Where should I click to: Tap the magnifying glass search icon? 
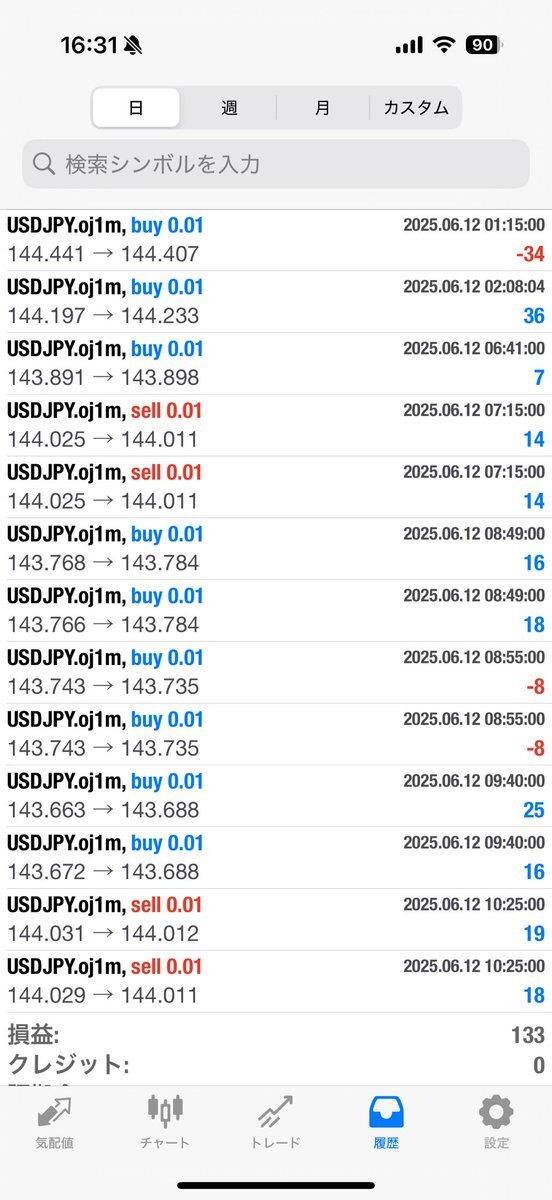(x=44, y=164)
